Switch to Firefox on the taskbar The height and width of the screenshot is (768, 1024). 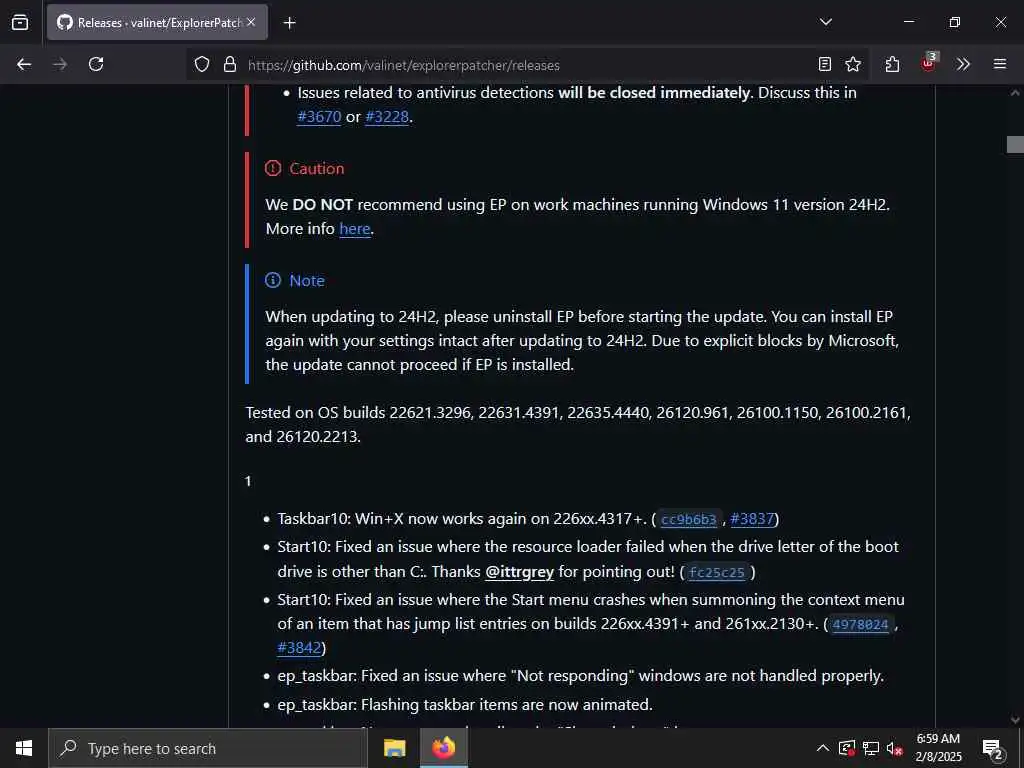coord(443,748)
